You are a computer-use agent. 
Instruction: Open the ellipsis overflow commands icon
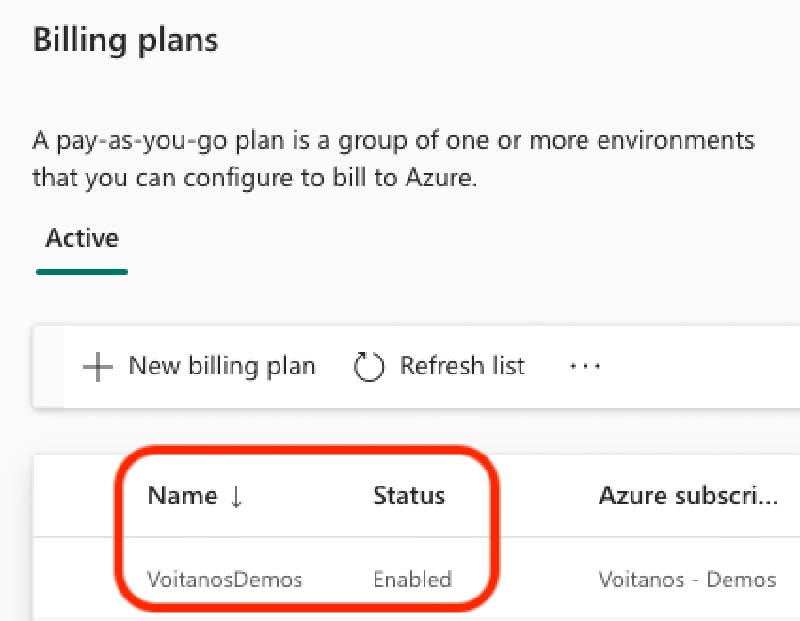(x=585, y=366)
